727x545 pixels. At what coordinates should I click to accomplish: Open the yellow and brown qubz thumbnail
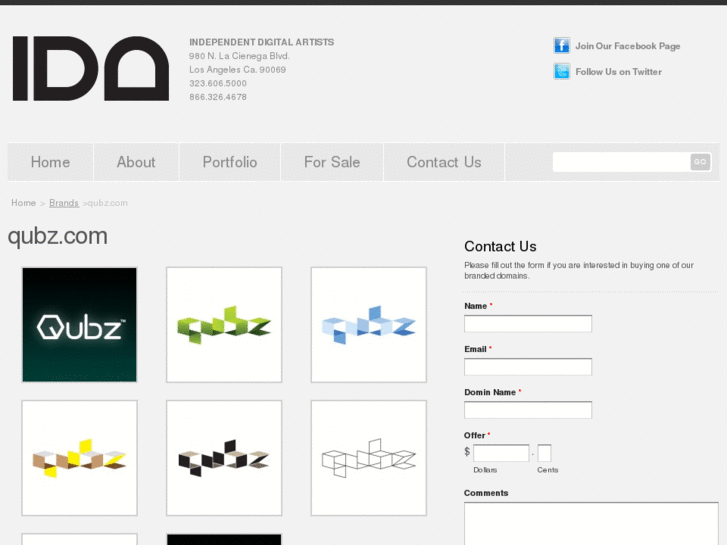[79, 458]
